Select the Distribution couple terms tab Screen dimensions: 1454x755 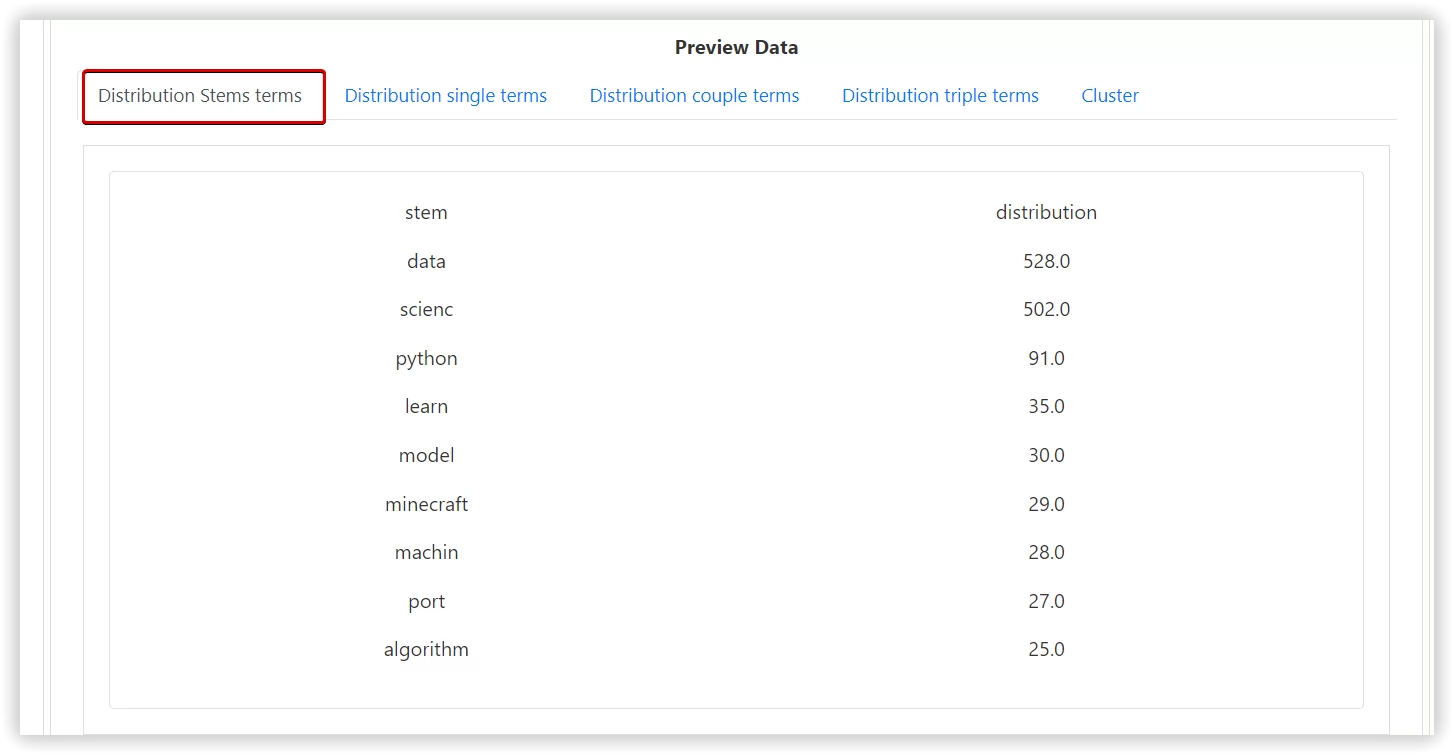point(694,96)
